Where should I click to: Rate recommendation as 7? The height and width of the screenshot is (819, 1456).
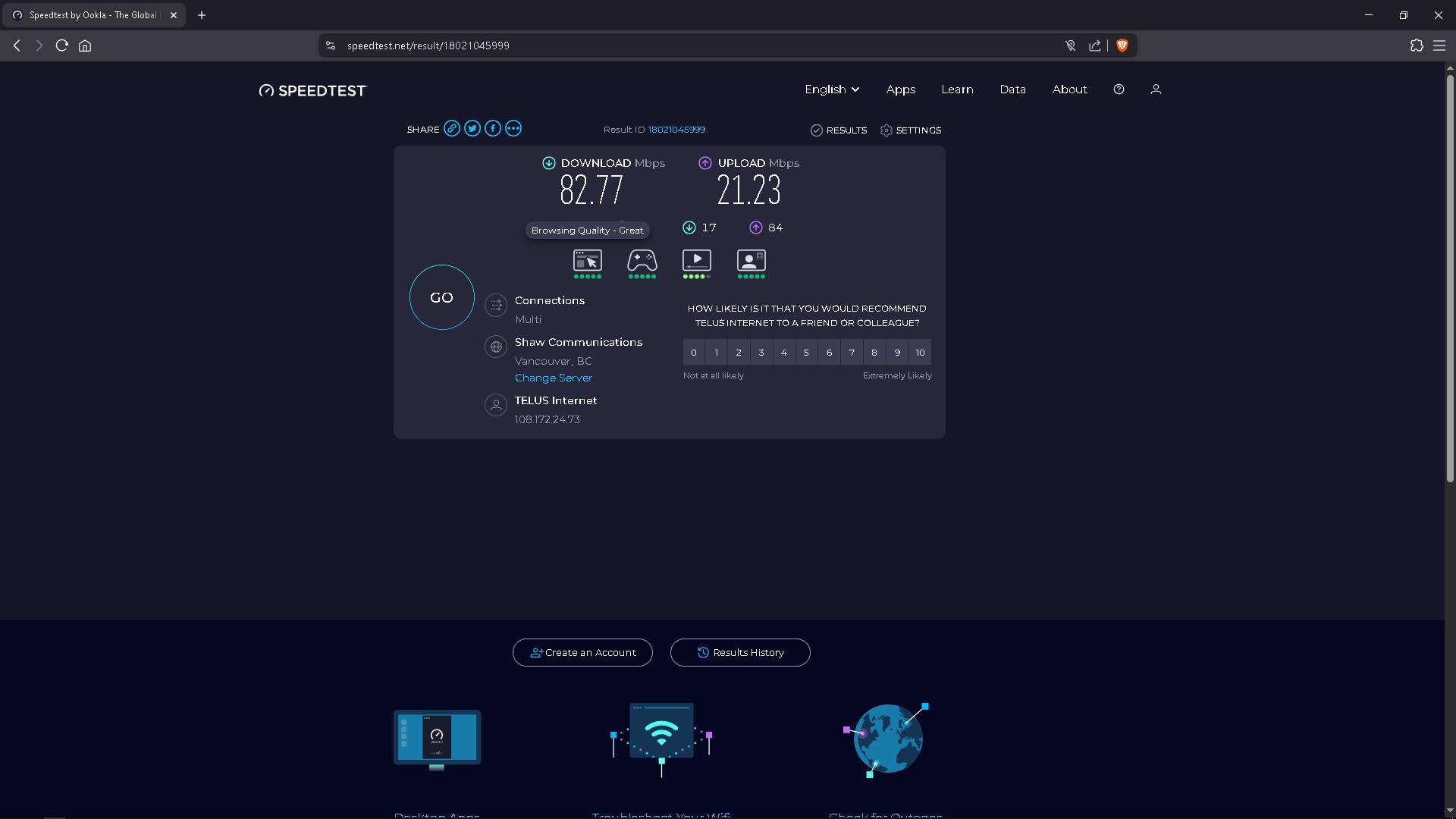(x=852, y=353)
